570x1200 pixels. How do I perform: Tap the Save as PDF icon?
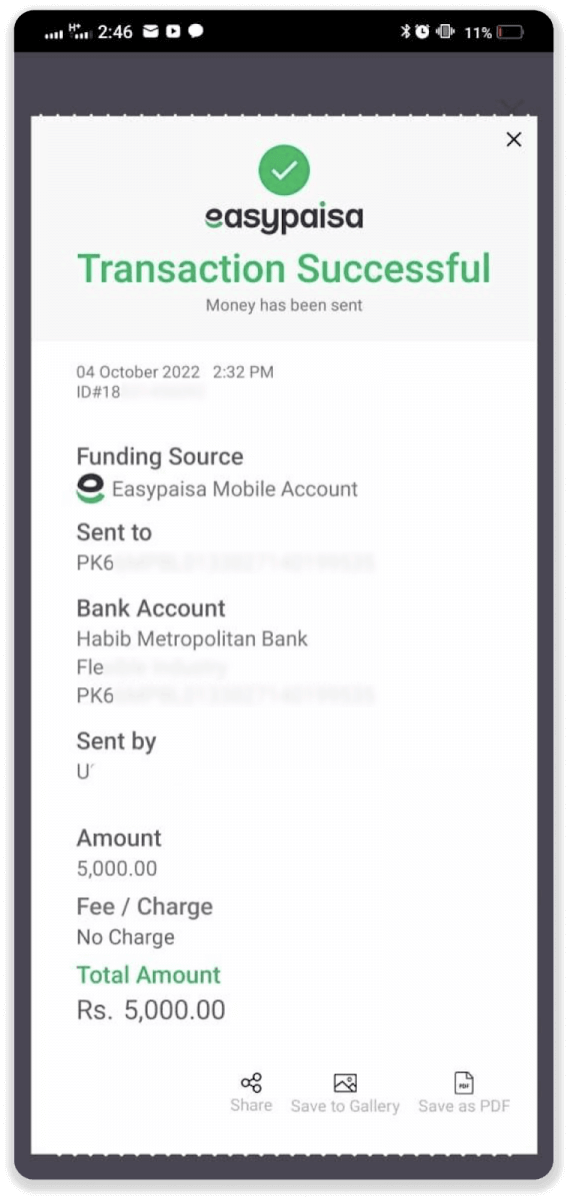(464, 1083)
